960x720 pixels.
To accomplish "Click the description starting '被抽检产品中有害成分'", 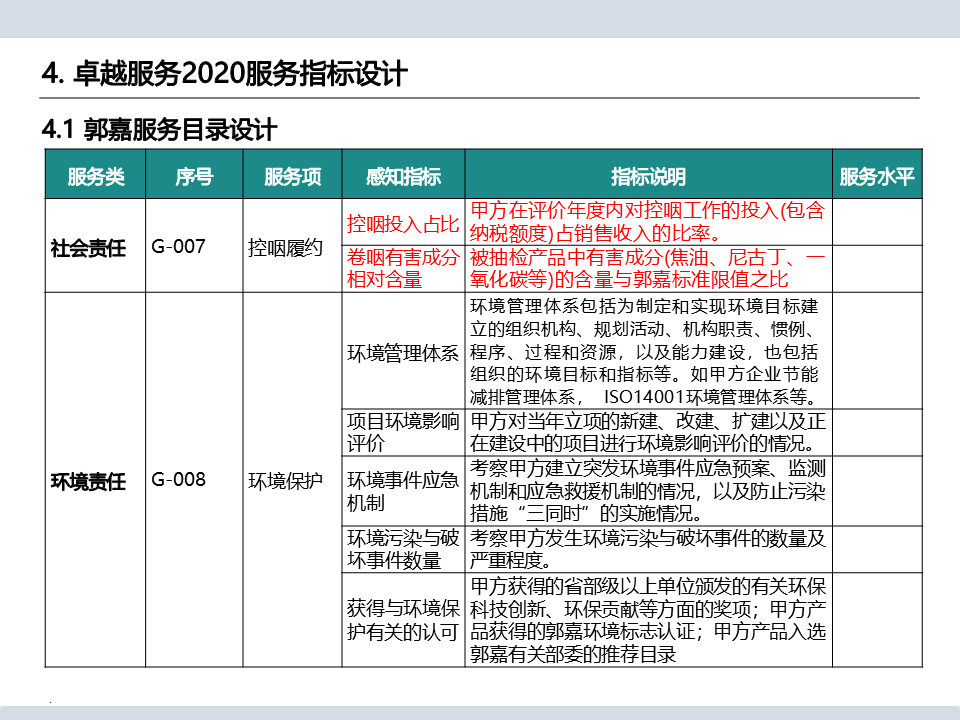I will click(x=648, y=269).
